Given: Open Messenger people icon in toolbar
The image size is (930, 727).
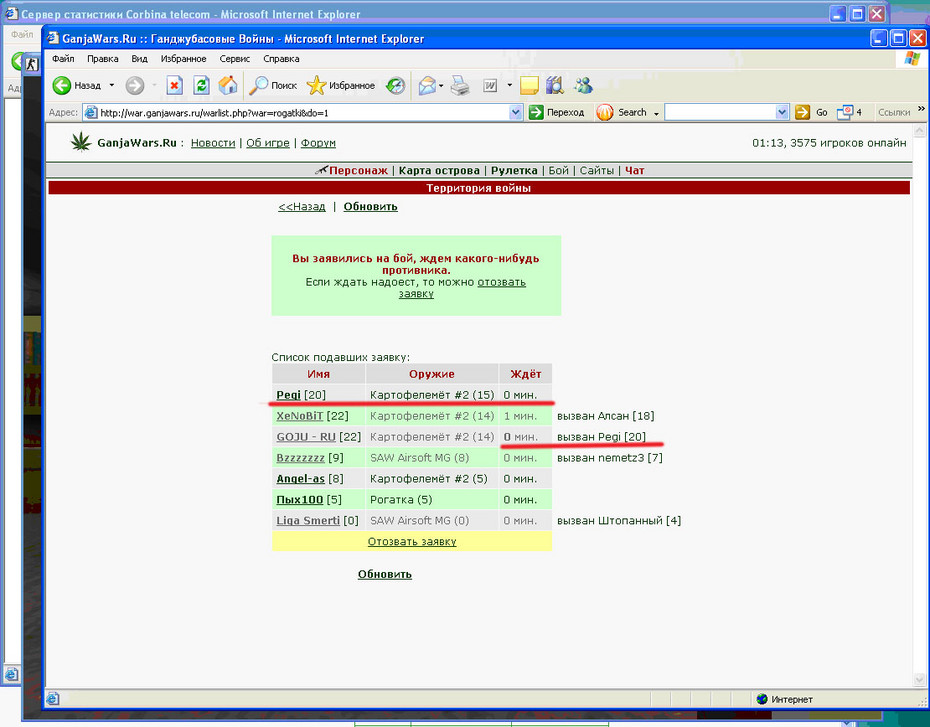Looking at the screenshot, I should [583, 85].
